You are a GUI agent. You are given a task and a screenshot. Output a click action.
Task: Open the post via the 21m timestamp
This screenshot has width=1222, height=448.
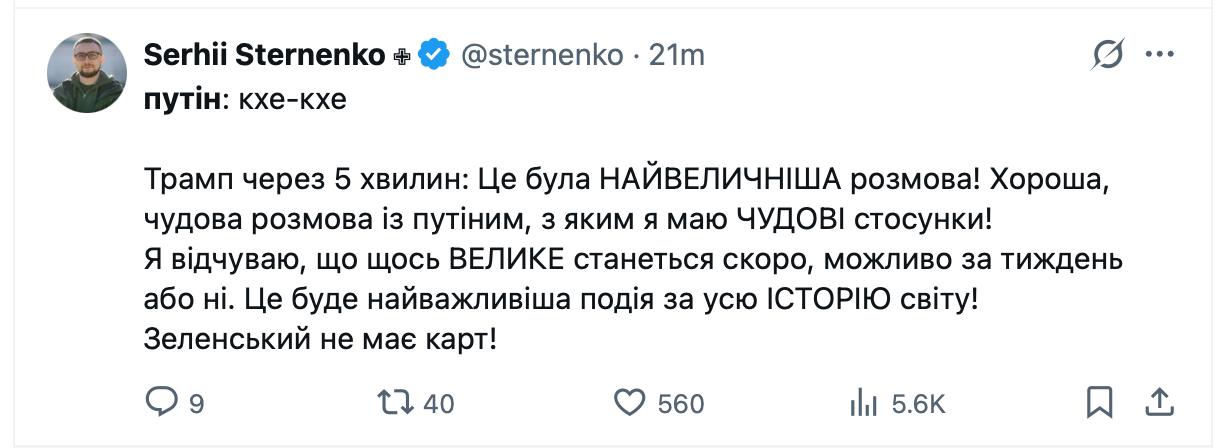coord(677,55)
